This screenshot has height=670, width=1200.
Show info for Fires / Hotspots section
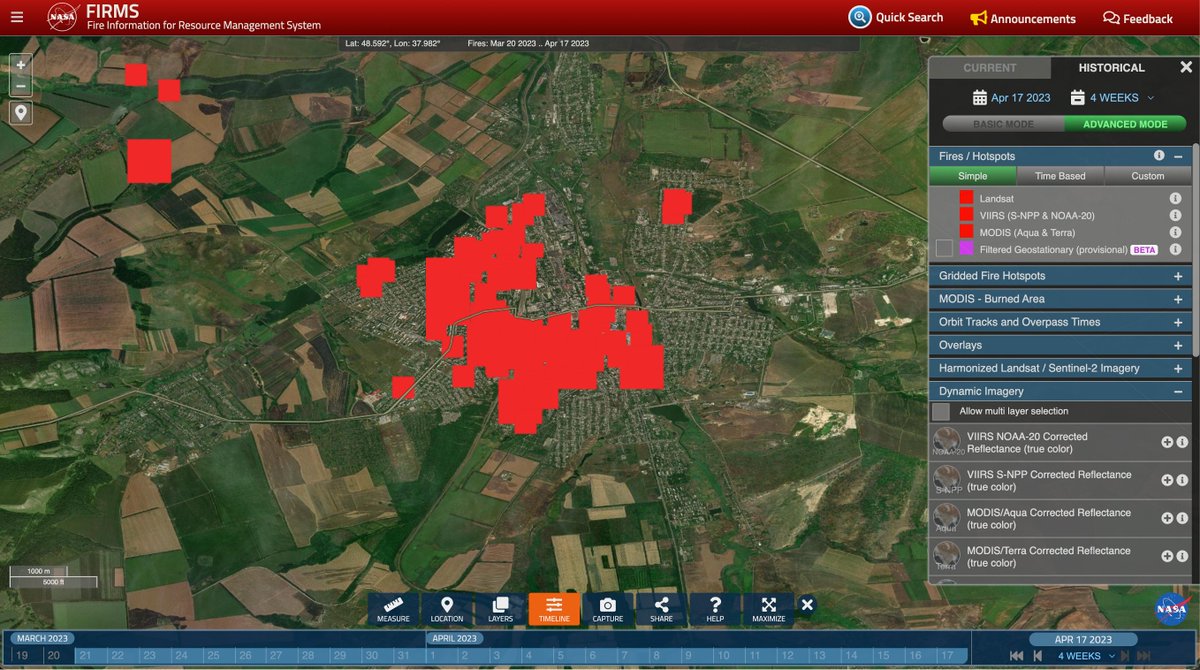[1159, 156]
